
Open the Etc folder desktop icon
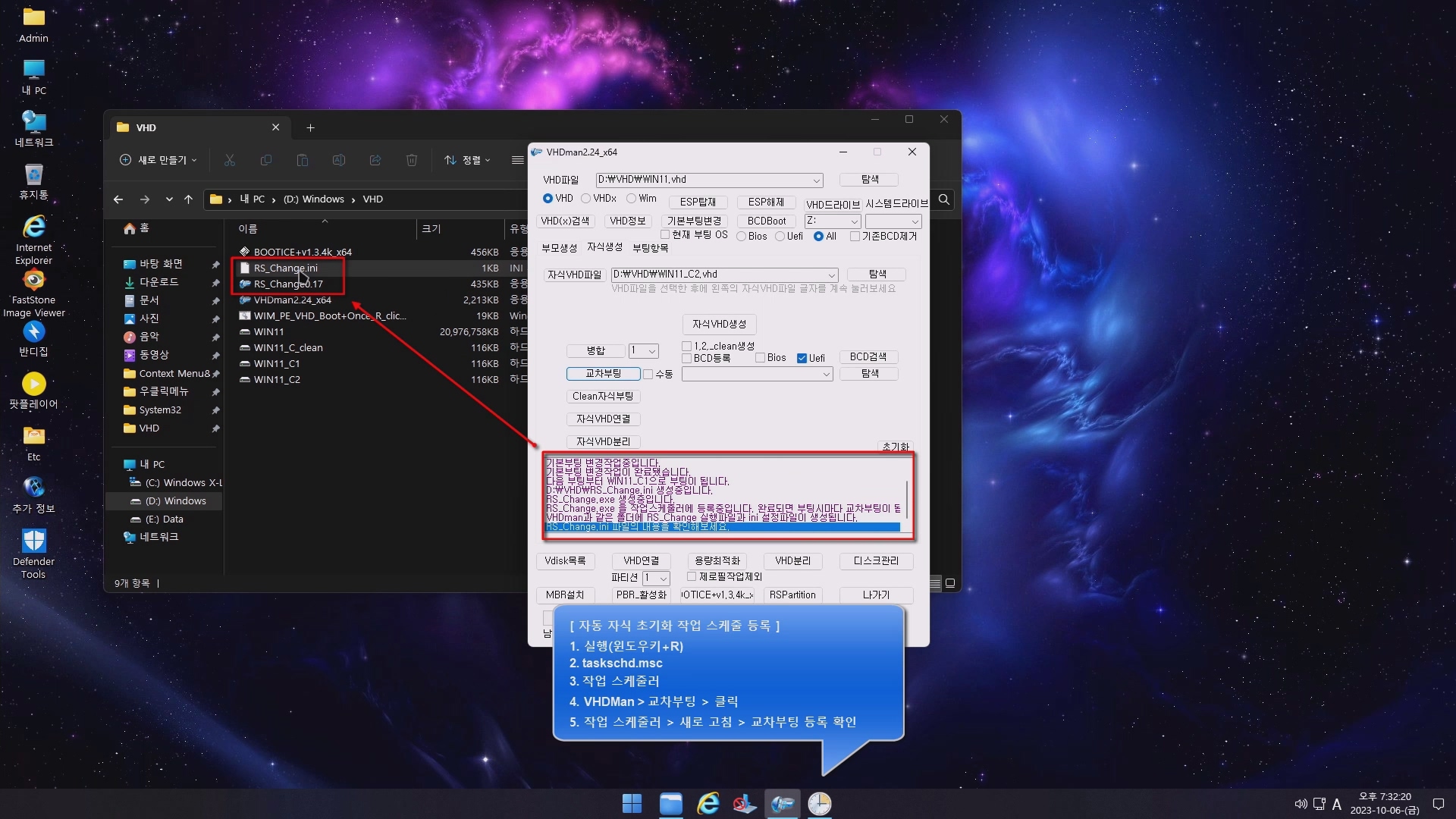(x=33, y=444)
